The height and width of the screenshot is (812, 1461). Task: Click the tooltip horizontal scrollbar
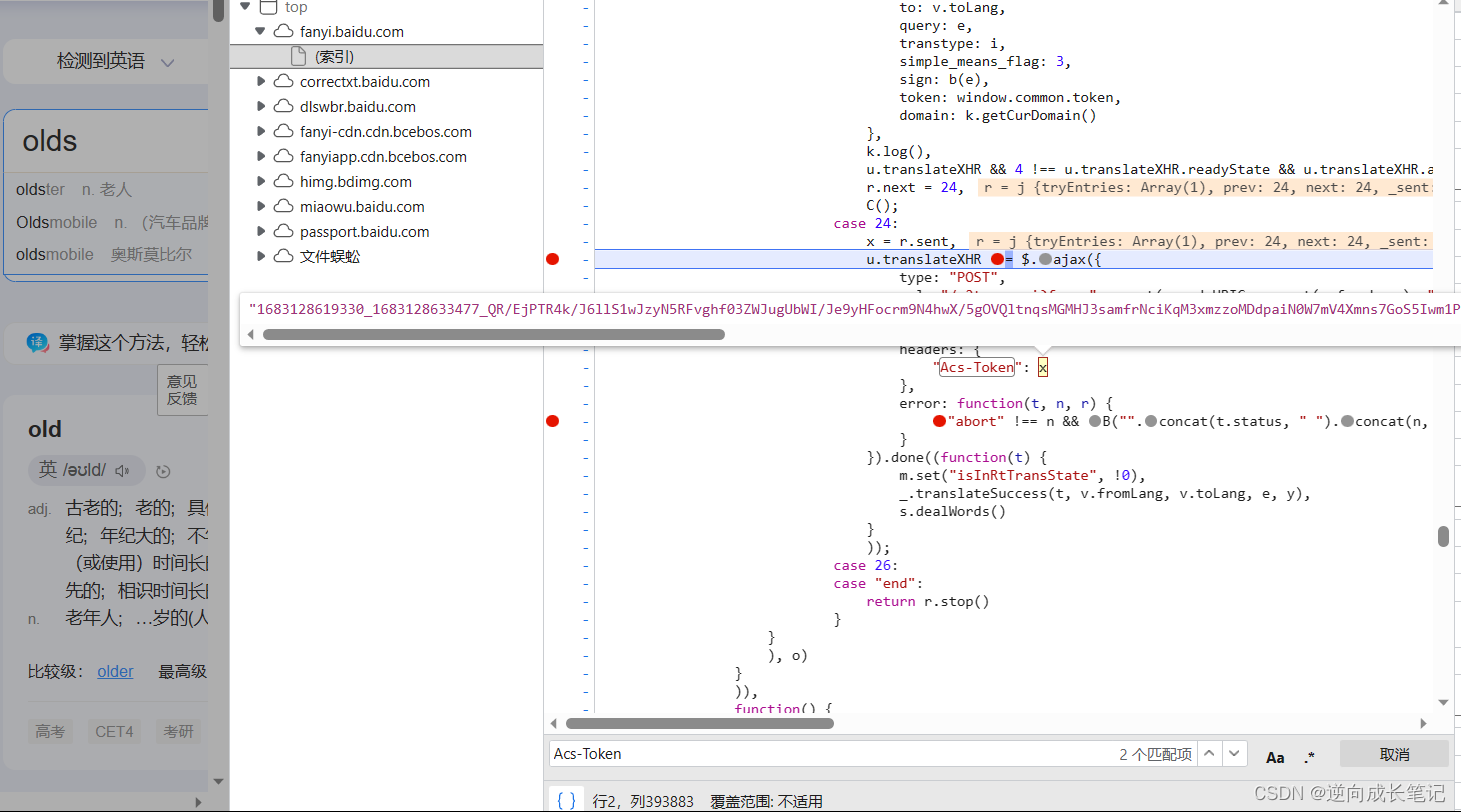pyautogui.click(x=493, y=334)
